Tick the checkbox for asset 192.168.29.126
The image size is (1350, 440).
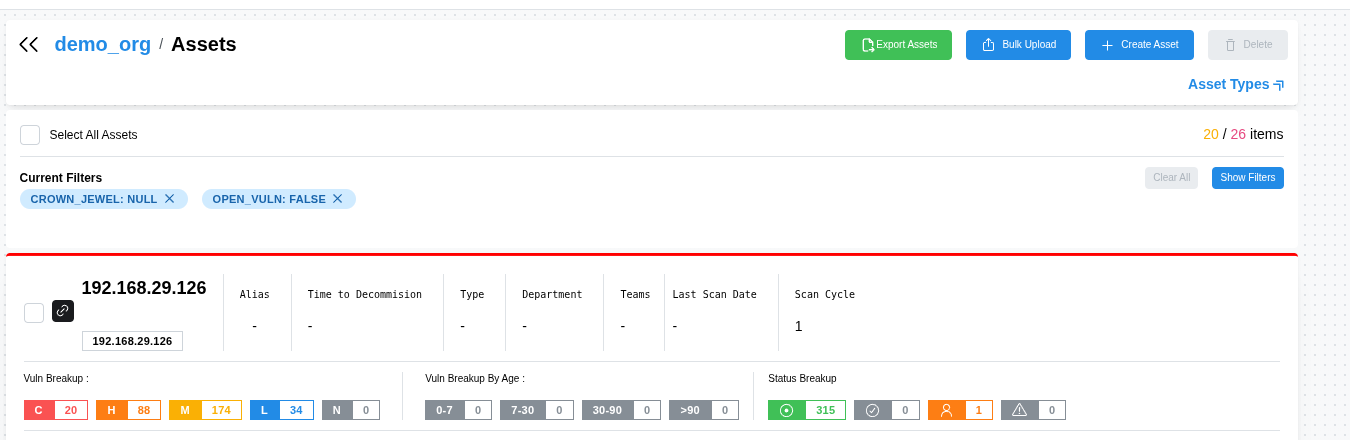[34, 313]
